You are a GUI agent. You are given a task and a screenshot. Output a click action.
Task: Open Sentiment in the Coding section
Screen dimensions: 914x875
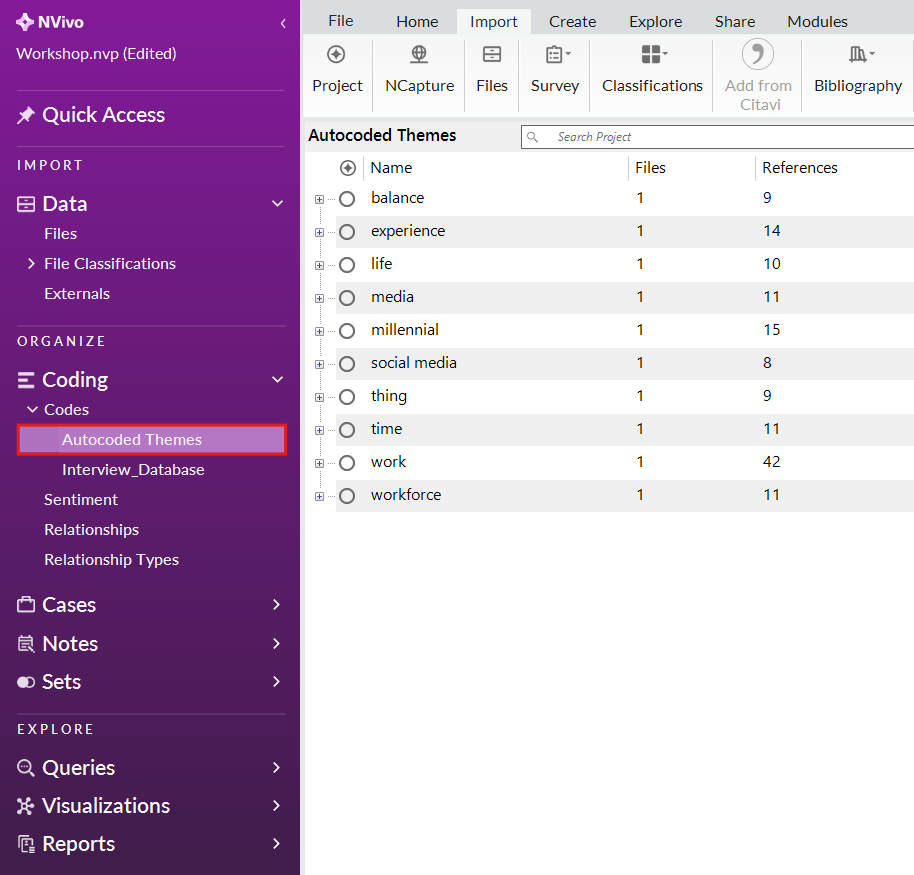coord(81,500)
